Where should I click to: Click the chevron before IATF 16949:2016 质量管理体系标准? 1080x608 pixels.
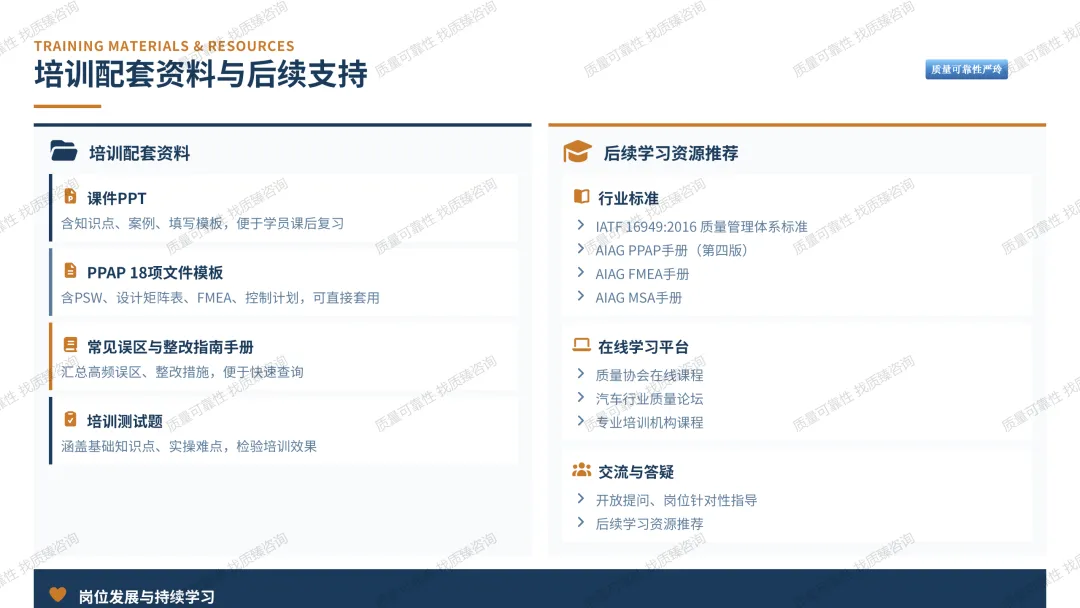(x=581, y=225)
